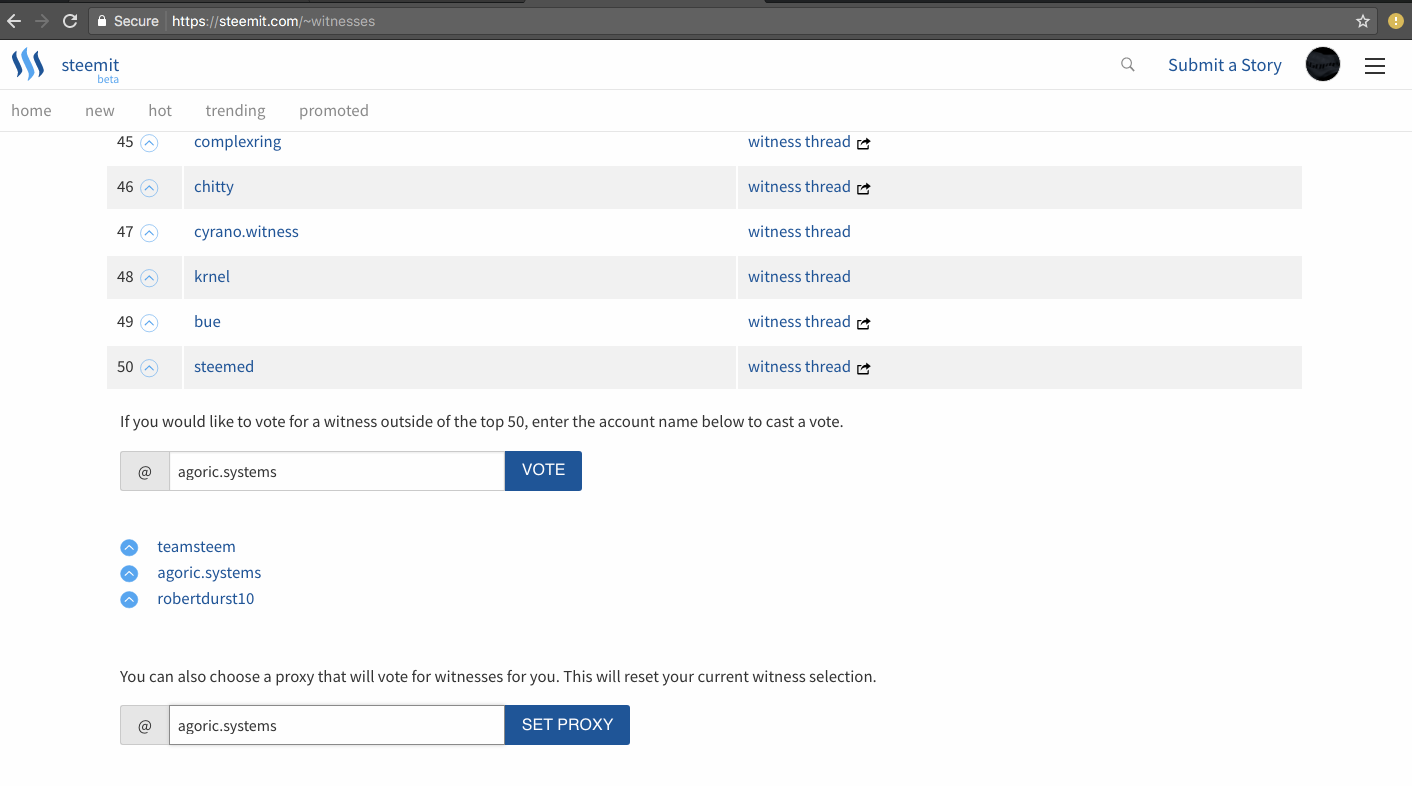
Task: Click the user avatar picture
Action: tap(1323, 65)
